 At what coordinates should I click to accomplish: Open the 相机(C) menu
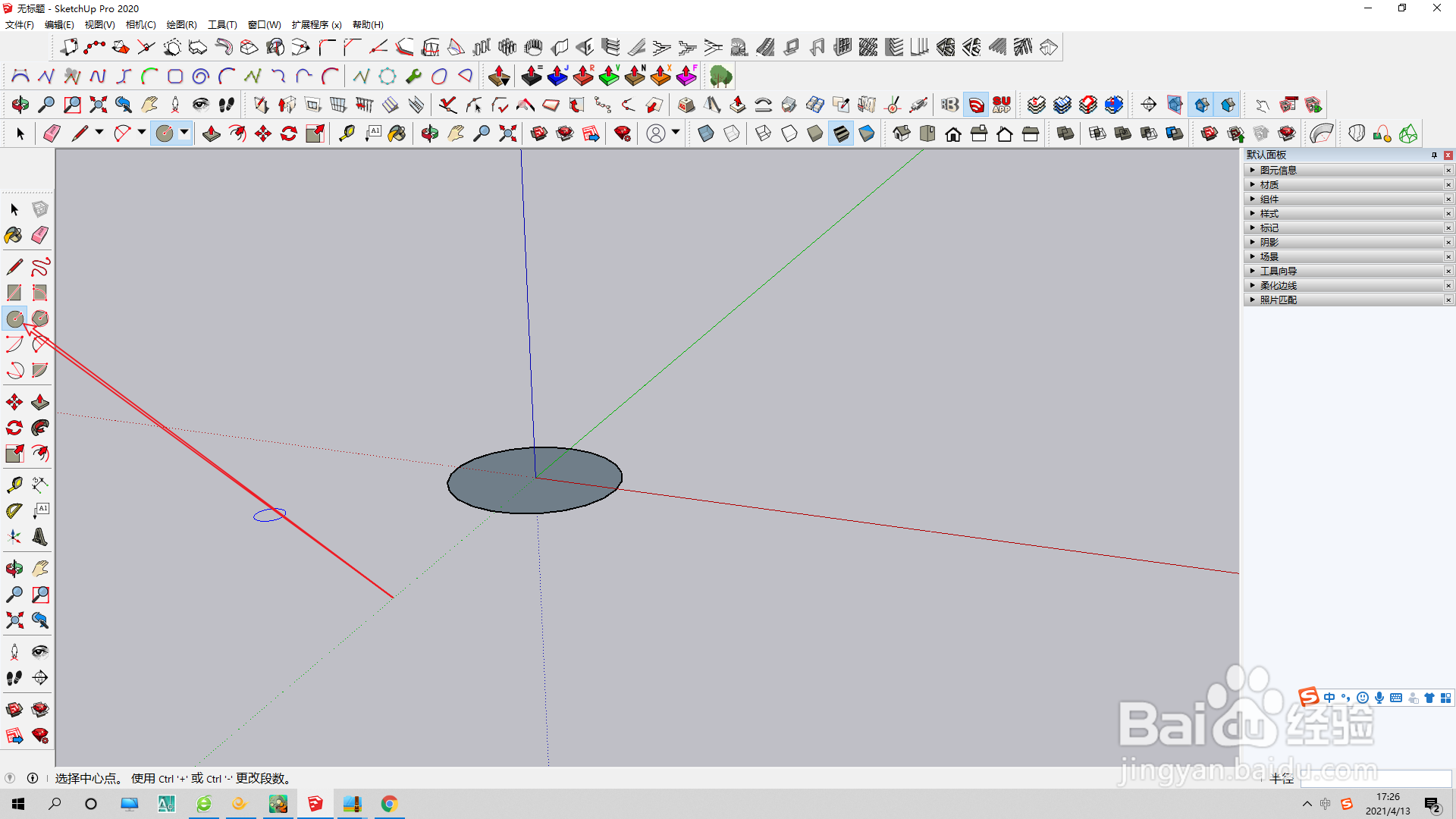click(140, 25)
